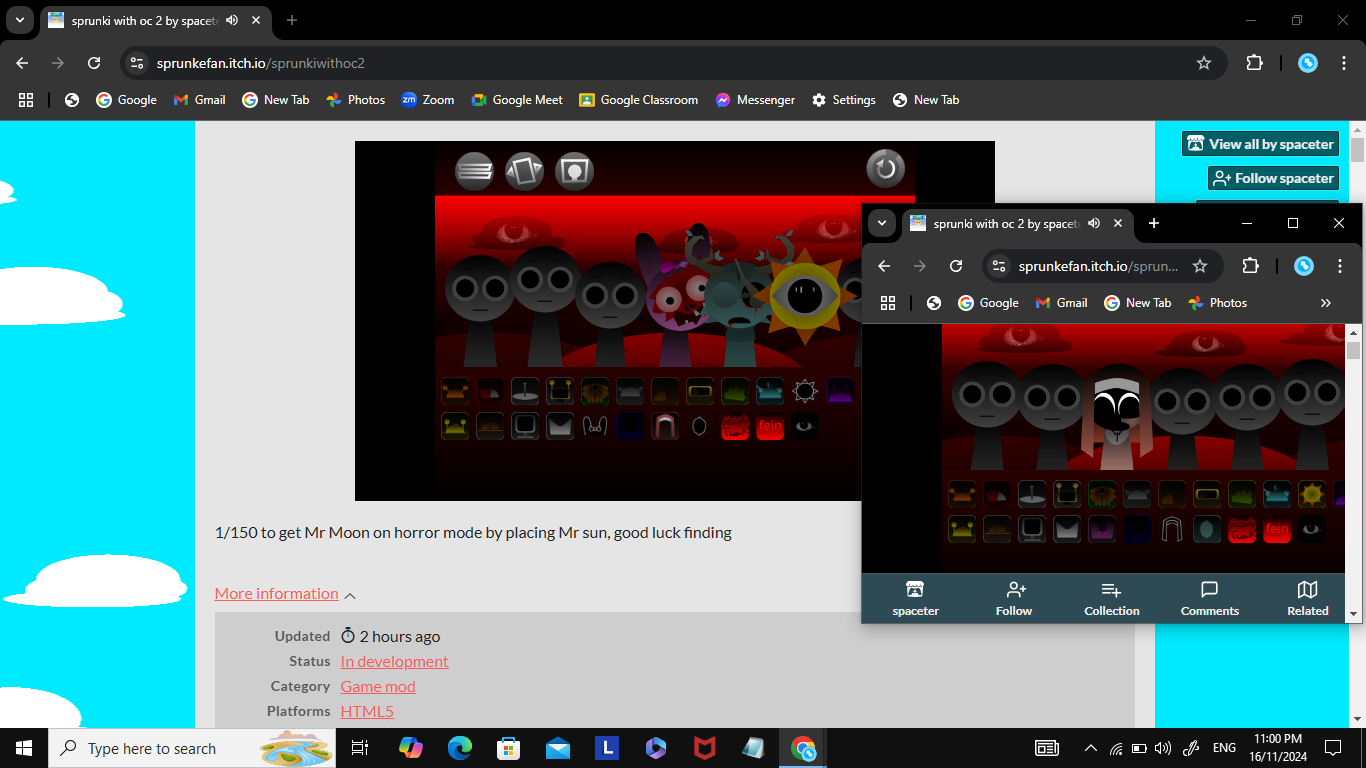Open the Chrome three-dot menu in small window
Screen dimensions: 1366x768
1340,266
